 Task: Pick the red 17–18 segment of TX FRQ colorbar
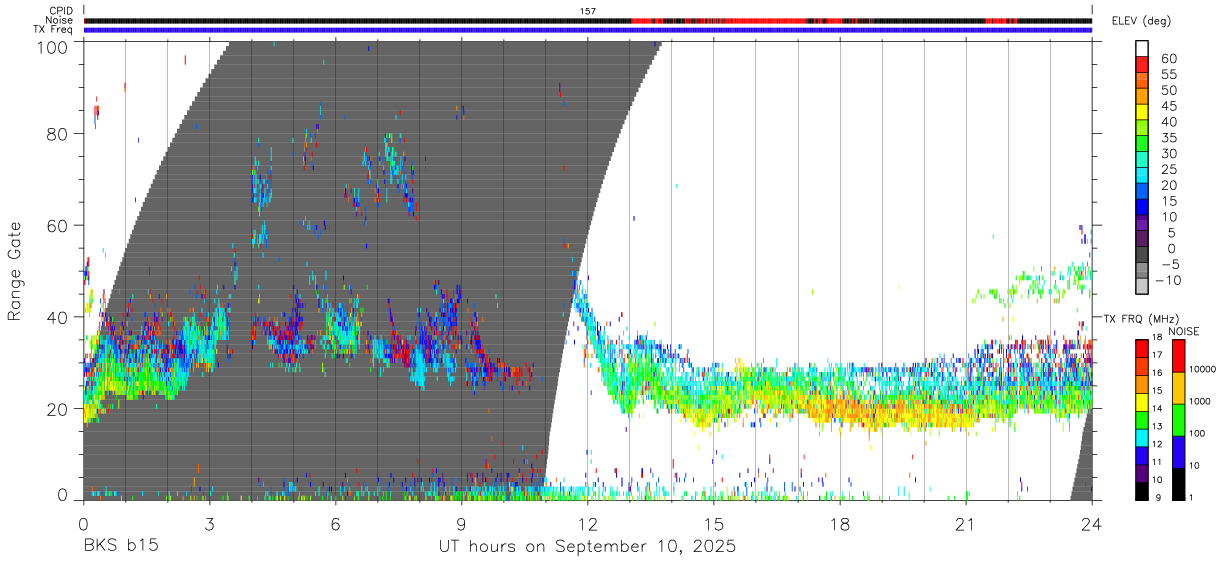pos(1142,347)
